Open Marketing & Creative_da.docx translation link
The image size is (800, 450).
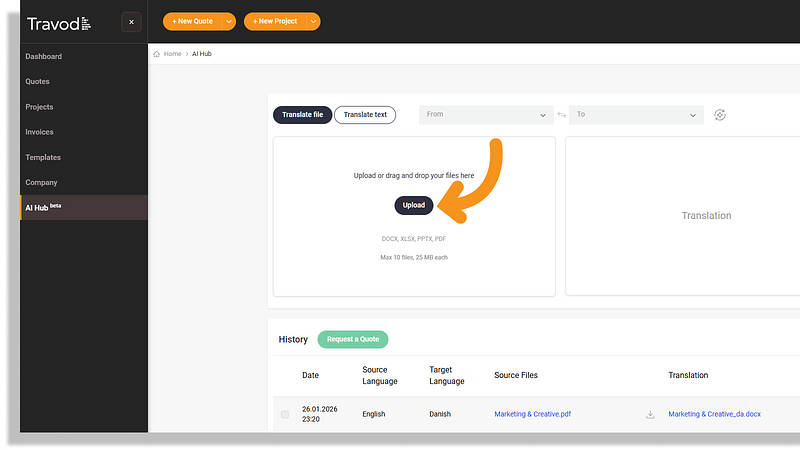coord(715,414)
